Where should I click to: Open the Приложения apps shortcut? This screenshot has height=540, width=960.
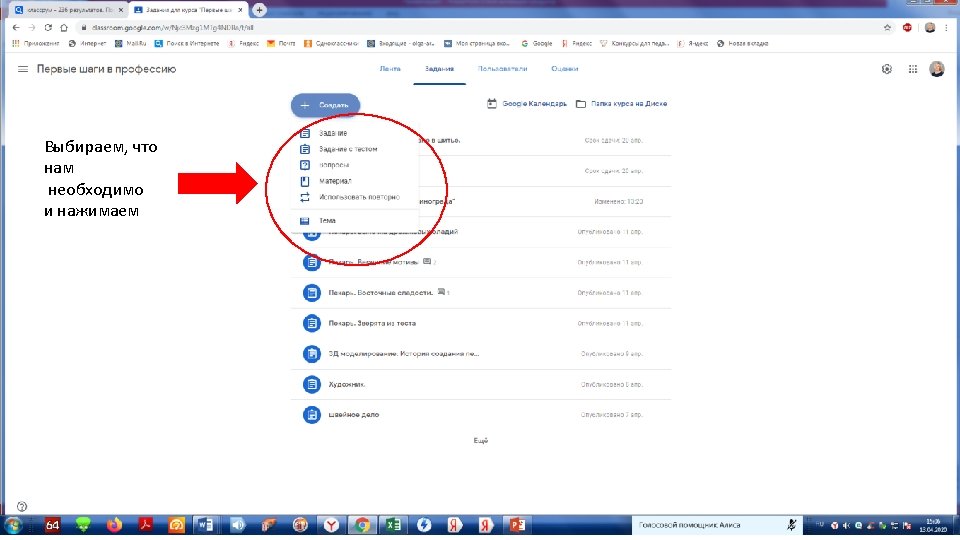(x=36, y=43)
